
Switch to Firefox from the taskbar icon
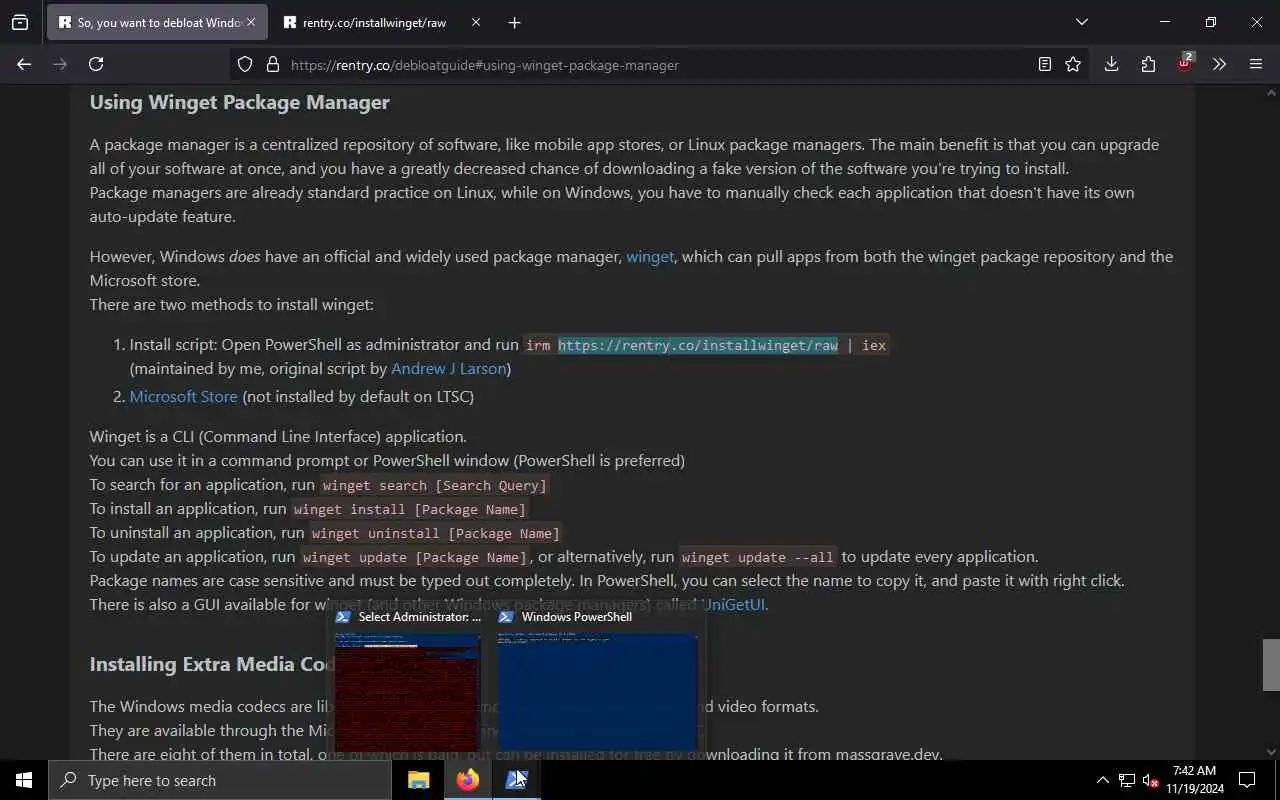(468, 780)
